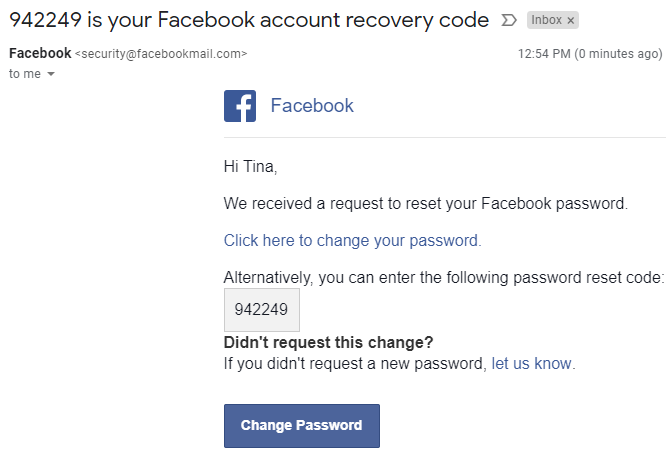Open the "let us know" link
The height and width of the screenshot is (458, 670).
pos(532,363)
